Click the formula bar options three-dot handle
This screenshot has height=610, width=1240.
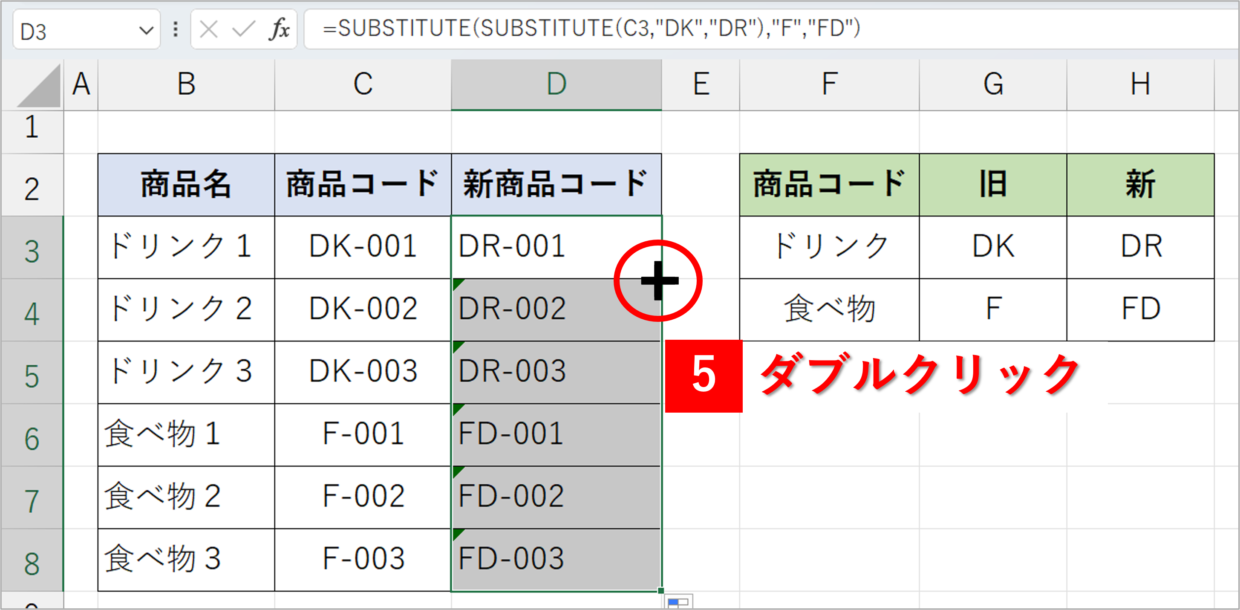point(176,30)
